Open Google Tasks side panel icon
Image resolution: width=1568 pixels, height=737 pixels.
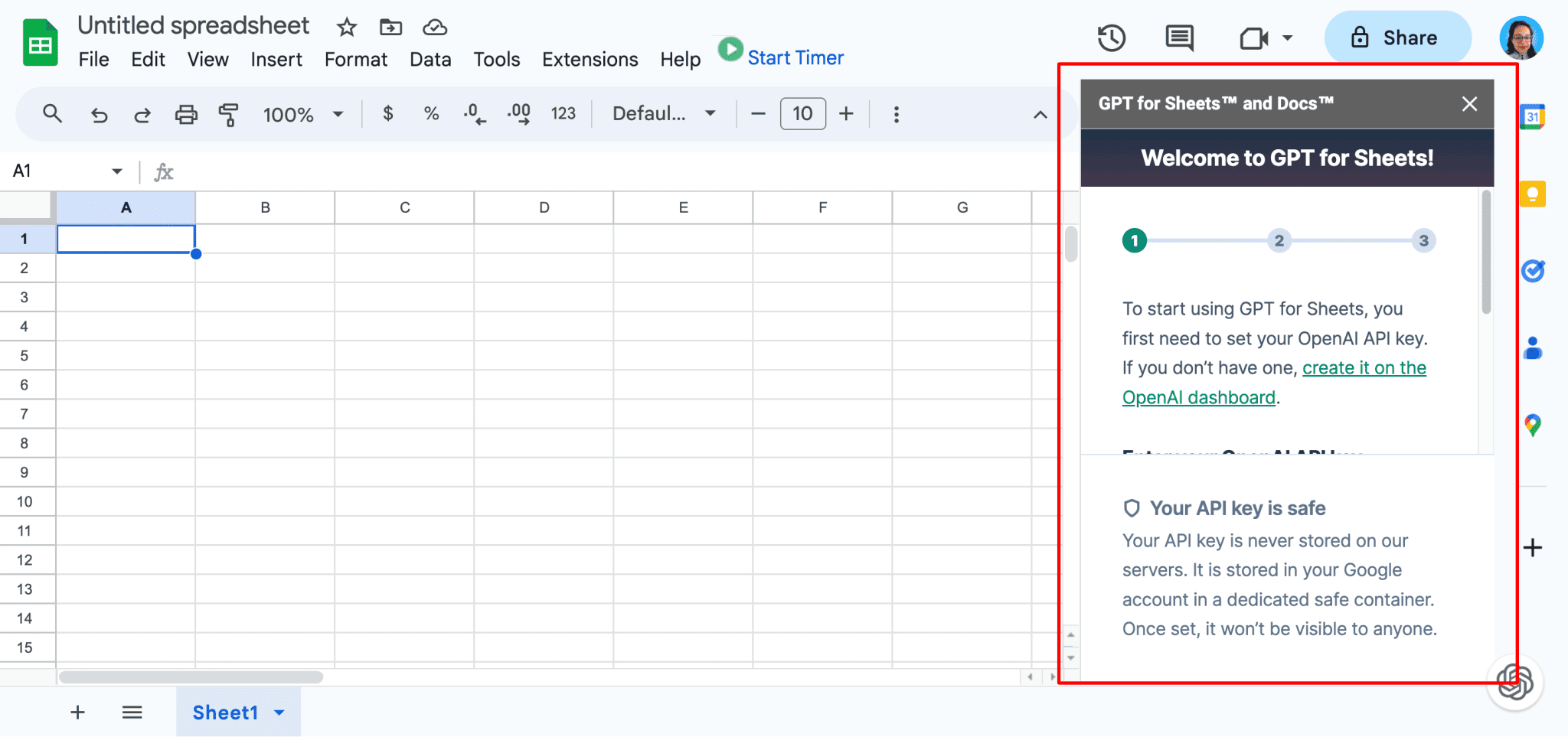pos(1533,271)
